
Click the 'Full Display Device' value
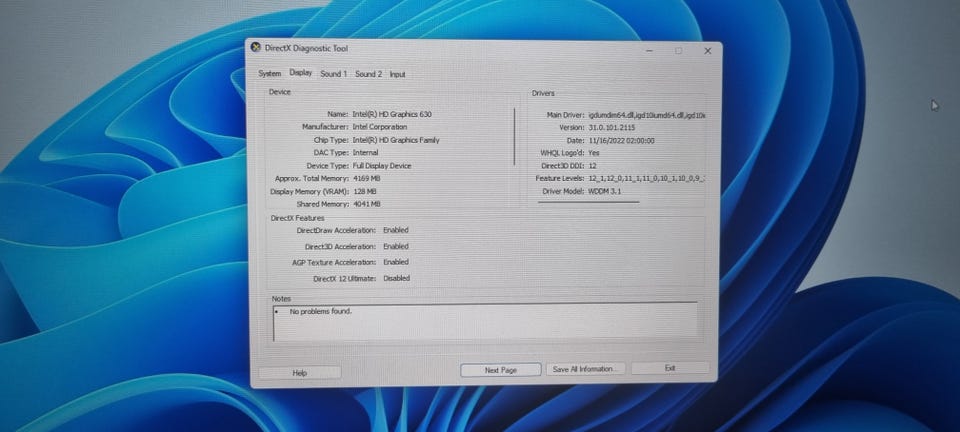(382, 166)
